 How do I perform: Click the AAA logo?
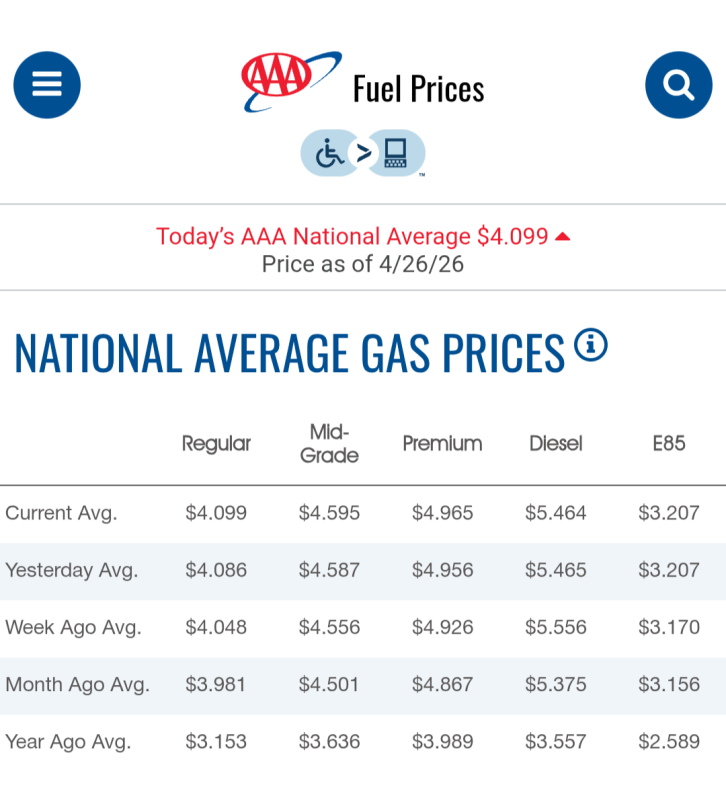pos(291,81)
